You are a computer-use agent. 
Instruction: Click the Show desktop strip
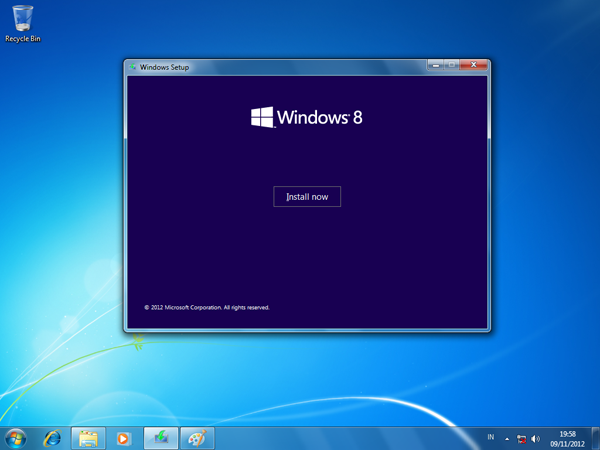pyautogui.click(x=596, y=439)
